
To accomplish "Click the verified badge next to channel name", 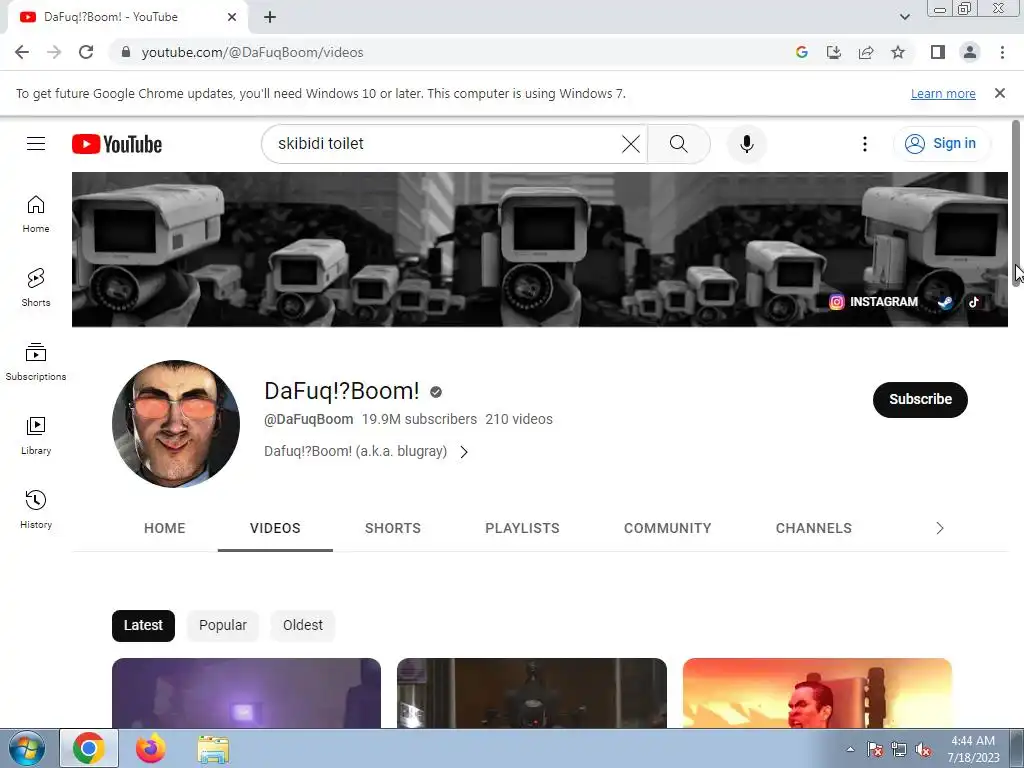I will (436, 392).
